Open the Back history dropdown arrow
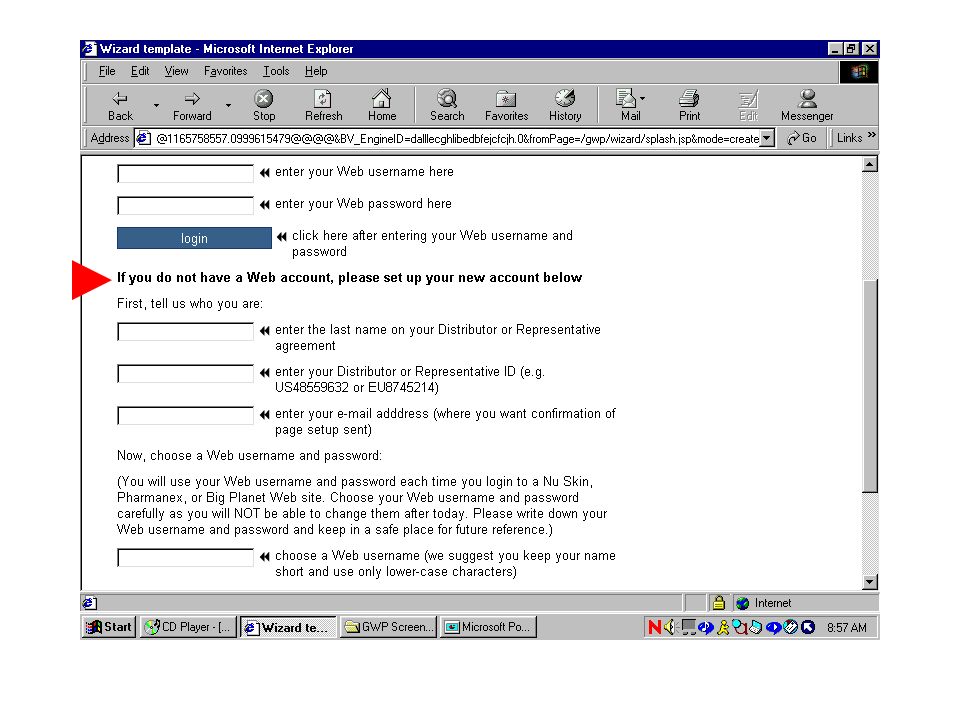 click(157, 105)
